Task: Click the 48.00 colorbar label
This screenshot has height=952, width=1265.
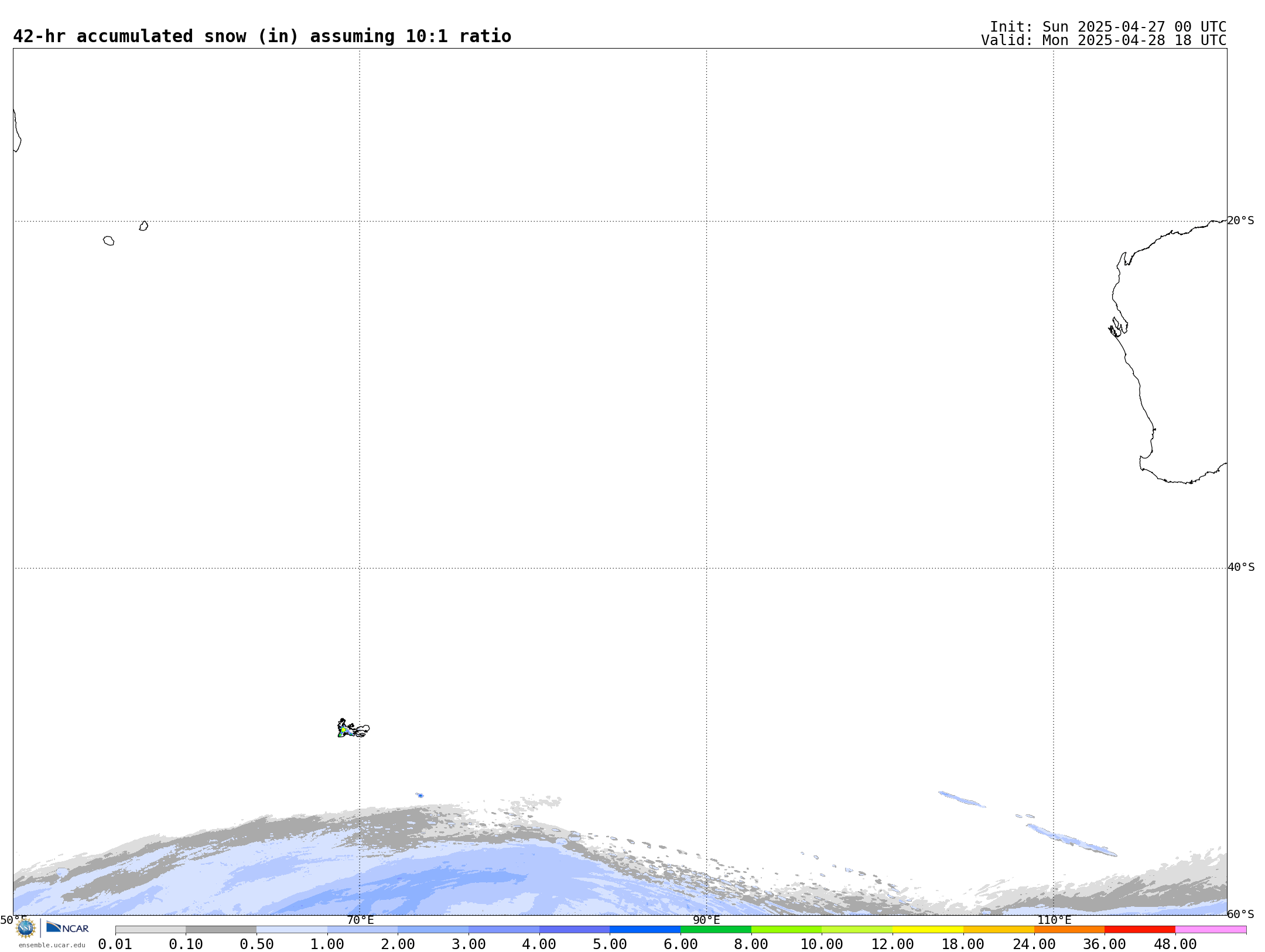Action: point(1175,944)
